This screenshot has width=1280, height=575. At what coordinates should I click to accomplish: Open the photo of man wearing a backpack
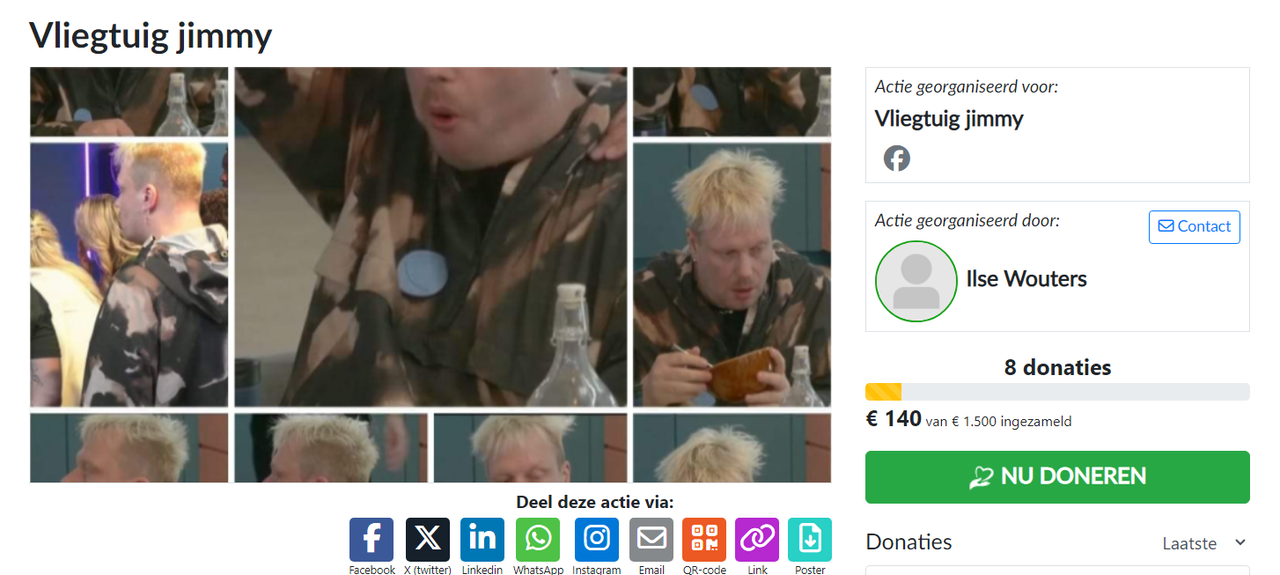point(129,275)
